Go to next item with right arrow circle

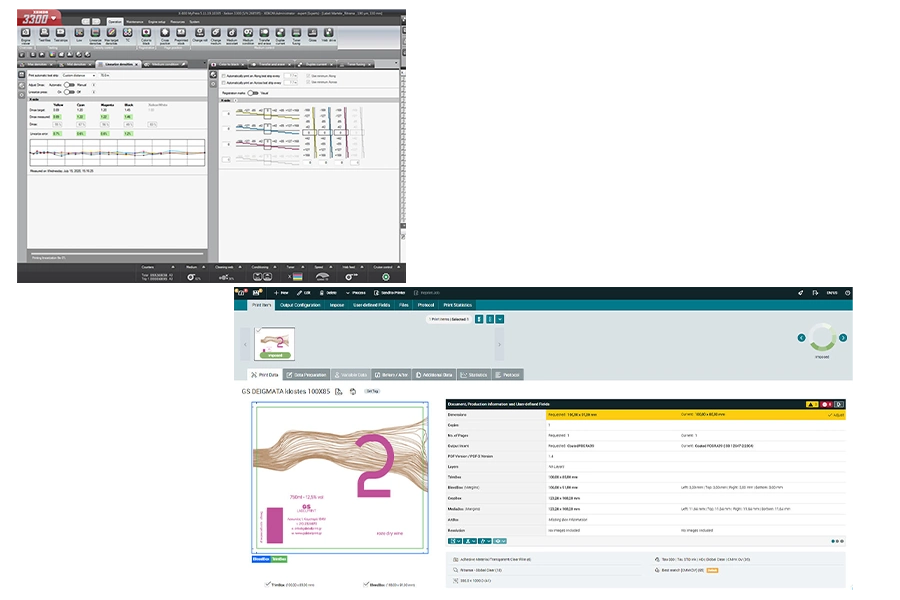(842, 337)
